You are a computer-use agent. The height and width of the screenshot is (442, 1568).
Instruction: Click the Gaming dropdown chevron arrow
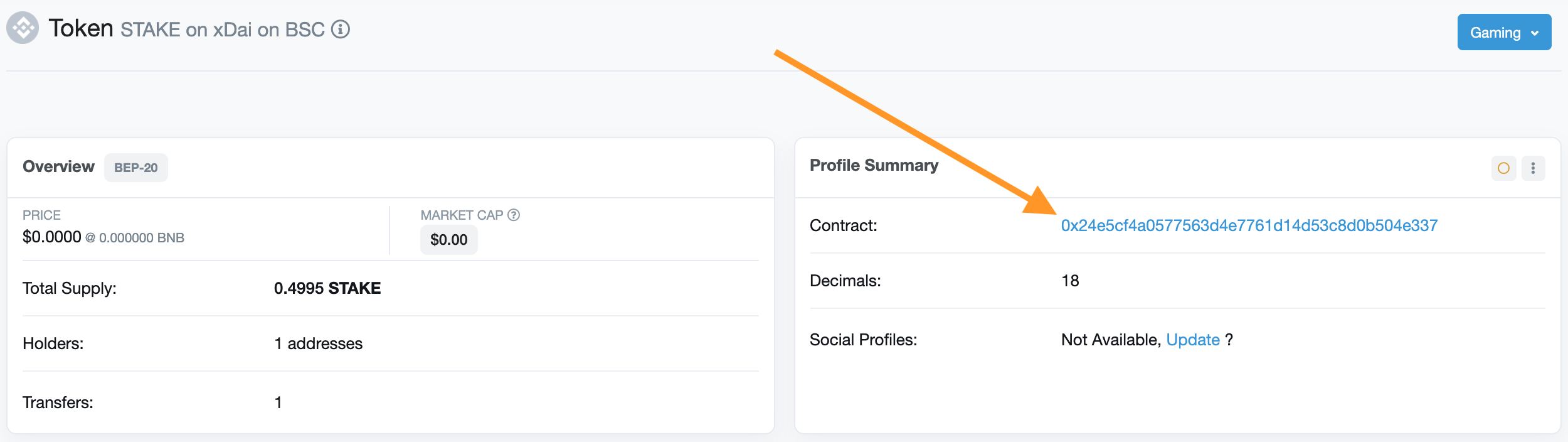(1535, 33)
